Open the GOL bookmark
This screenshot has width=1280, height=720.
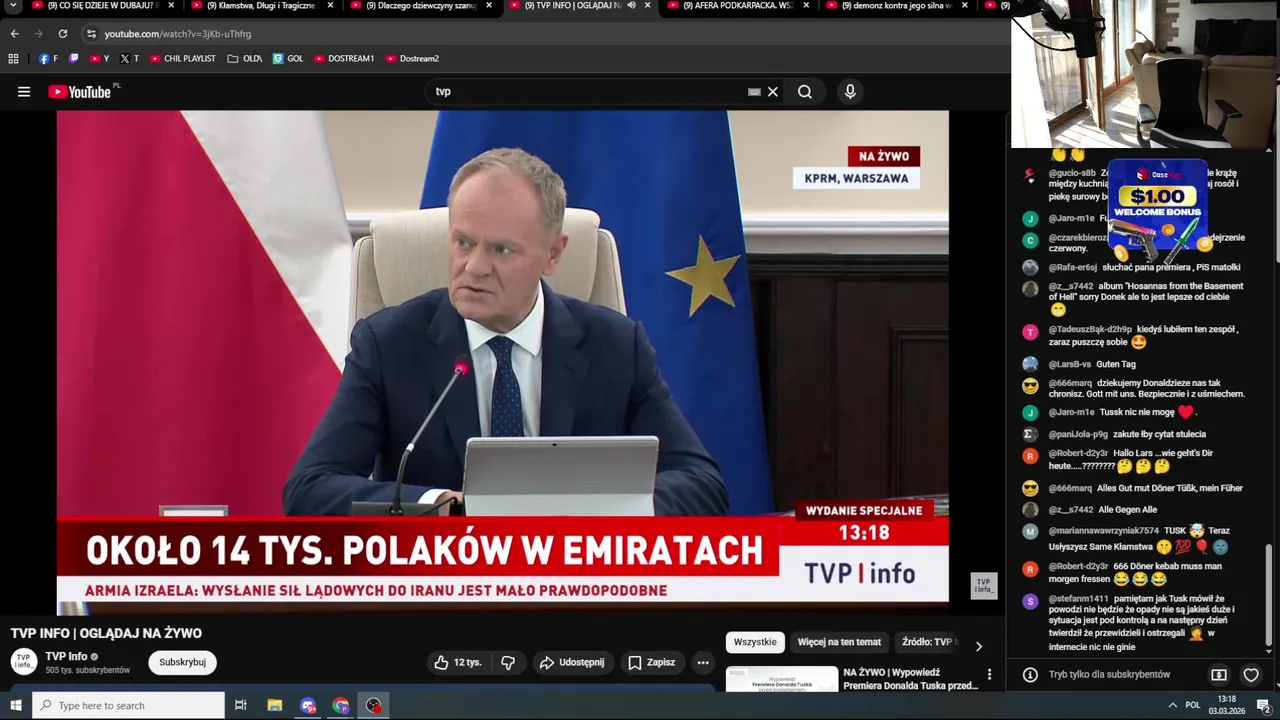pyautogui.click(x=288, y=59)
